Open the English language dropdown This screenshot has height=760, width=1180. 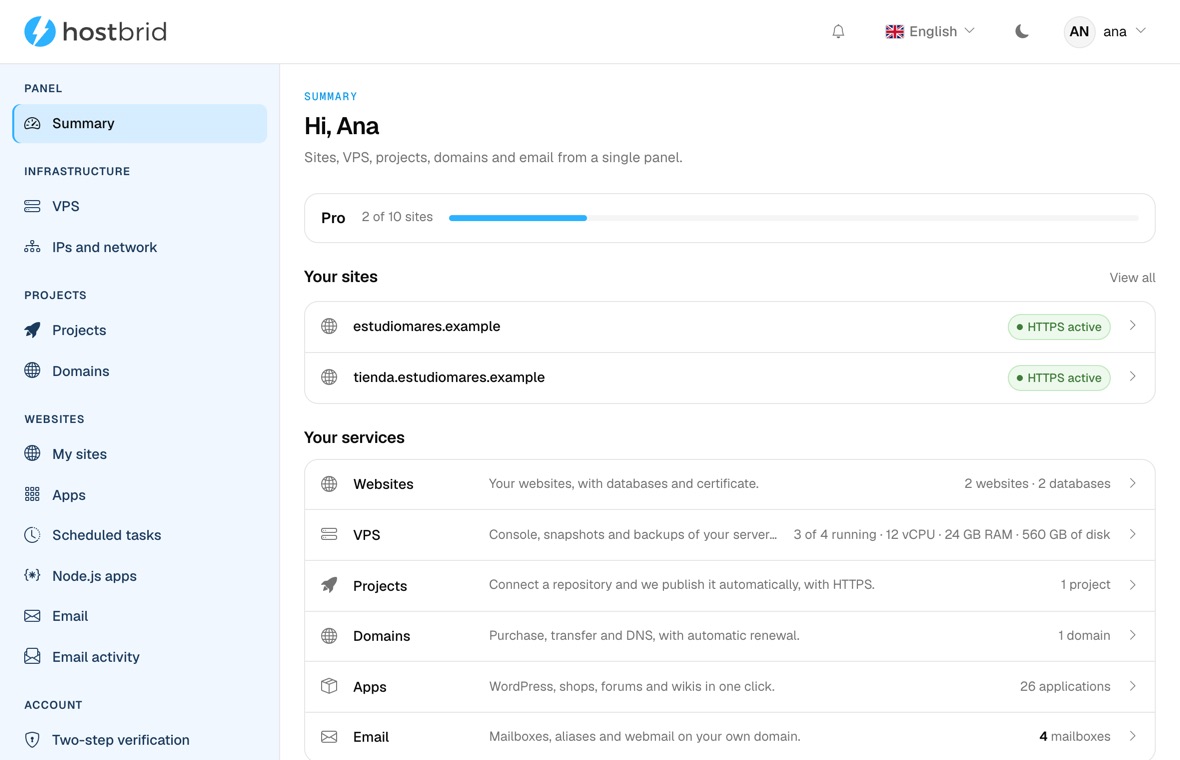[930, 32]
